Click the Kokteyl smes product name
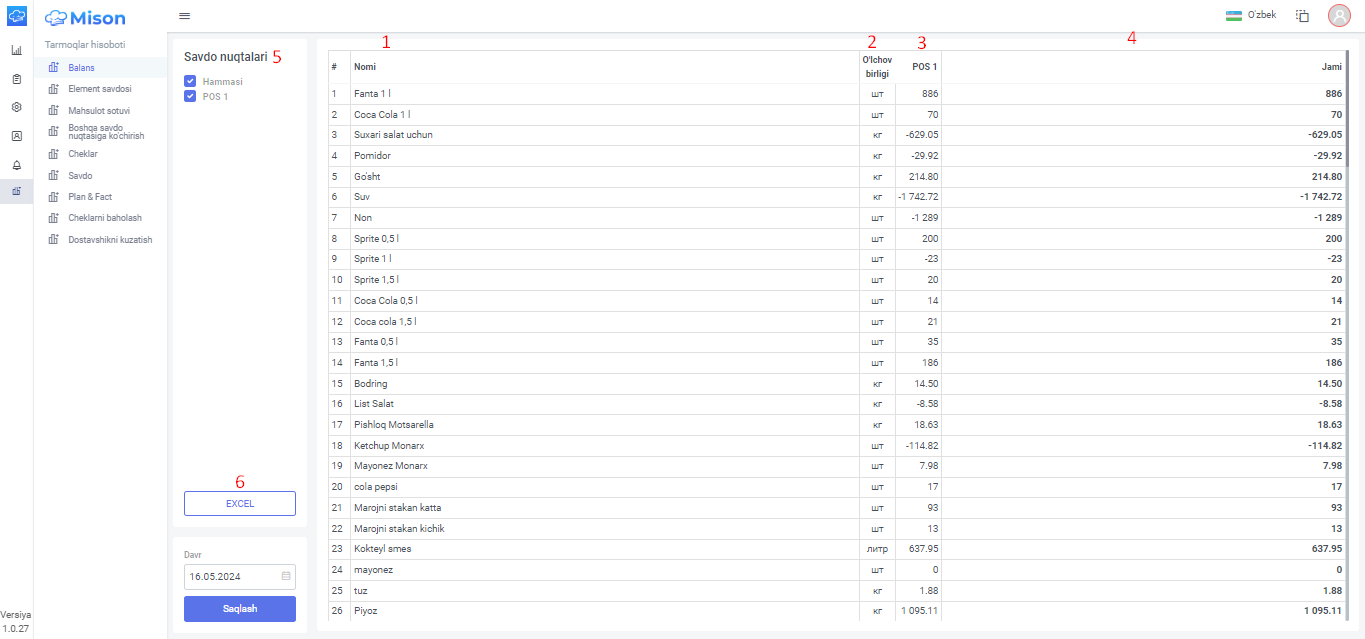The image size is (1365, 639). tap(382, 549)
